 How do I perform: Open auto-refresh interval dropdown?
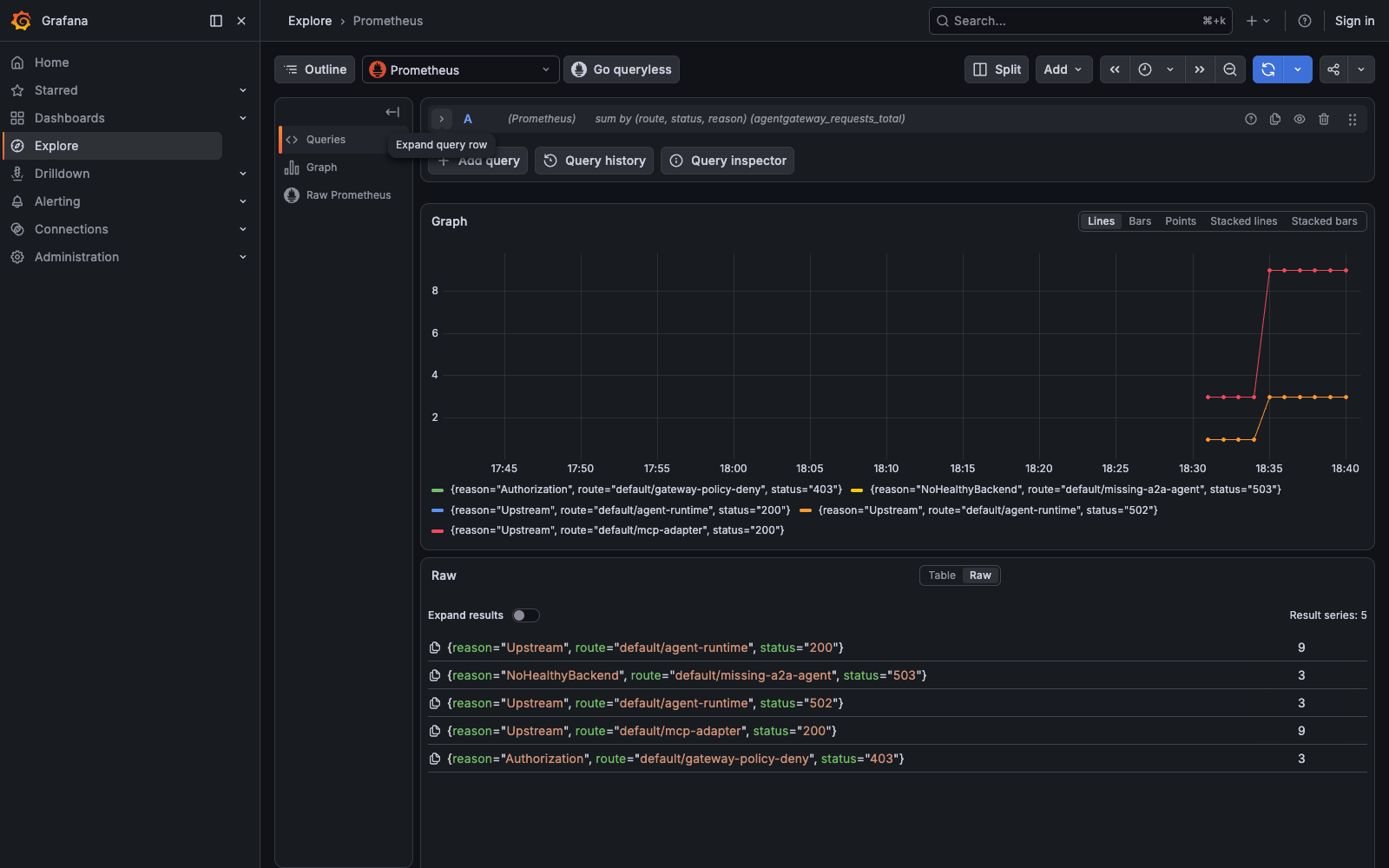(x=1298, y=69)
